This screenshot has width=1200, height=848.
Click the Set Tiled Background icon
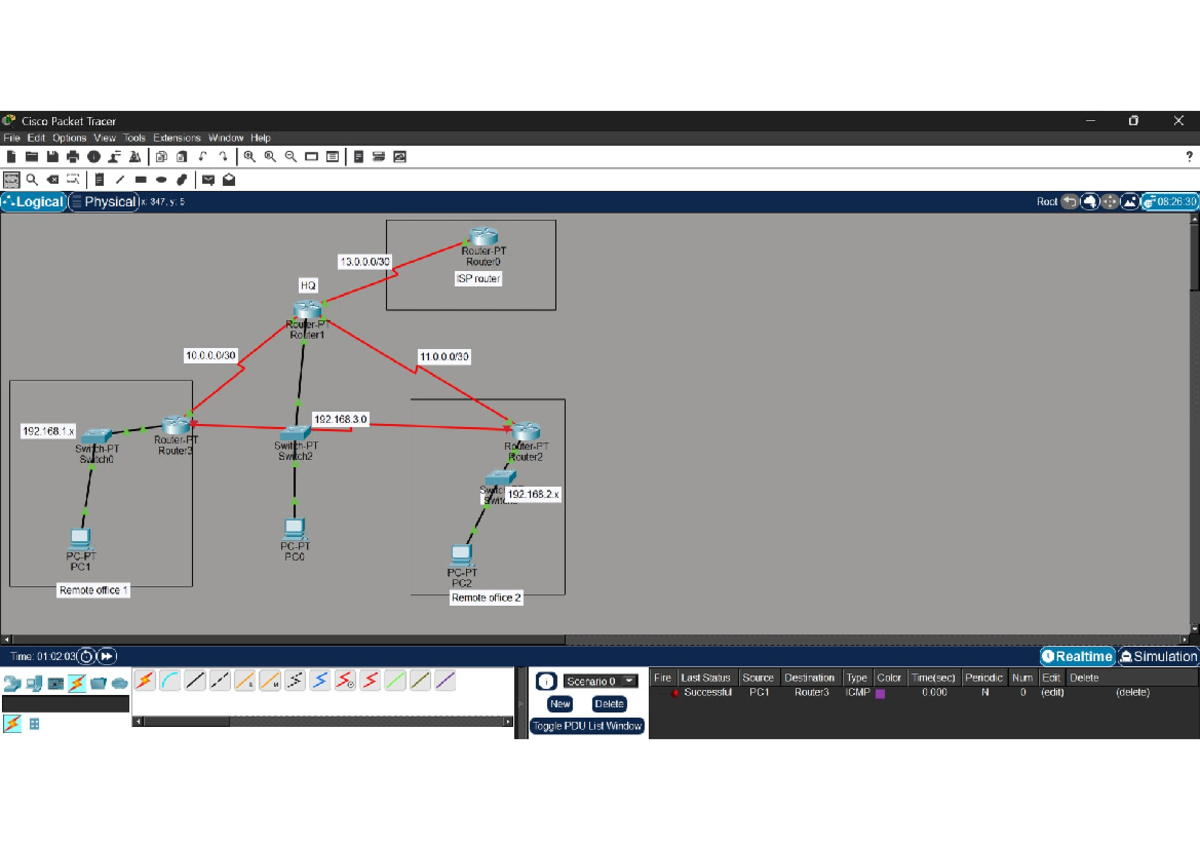tap(1131, 202)
